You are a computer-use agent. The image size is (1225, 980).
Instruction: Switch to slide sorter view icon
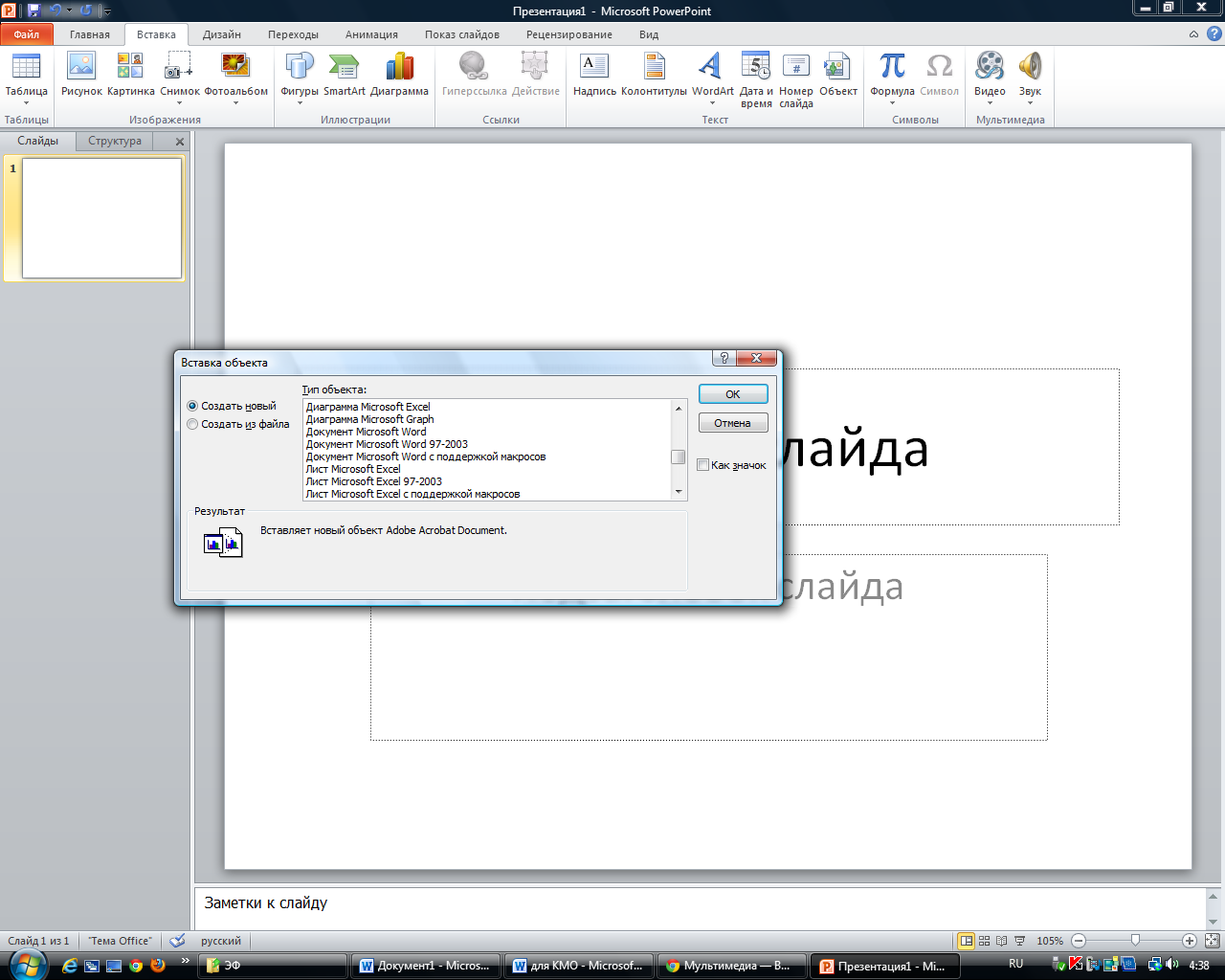click(984, 941)
